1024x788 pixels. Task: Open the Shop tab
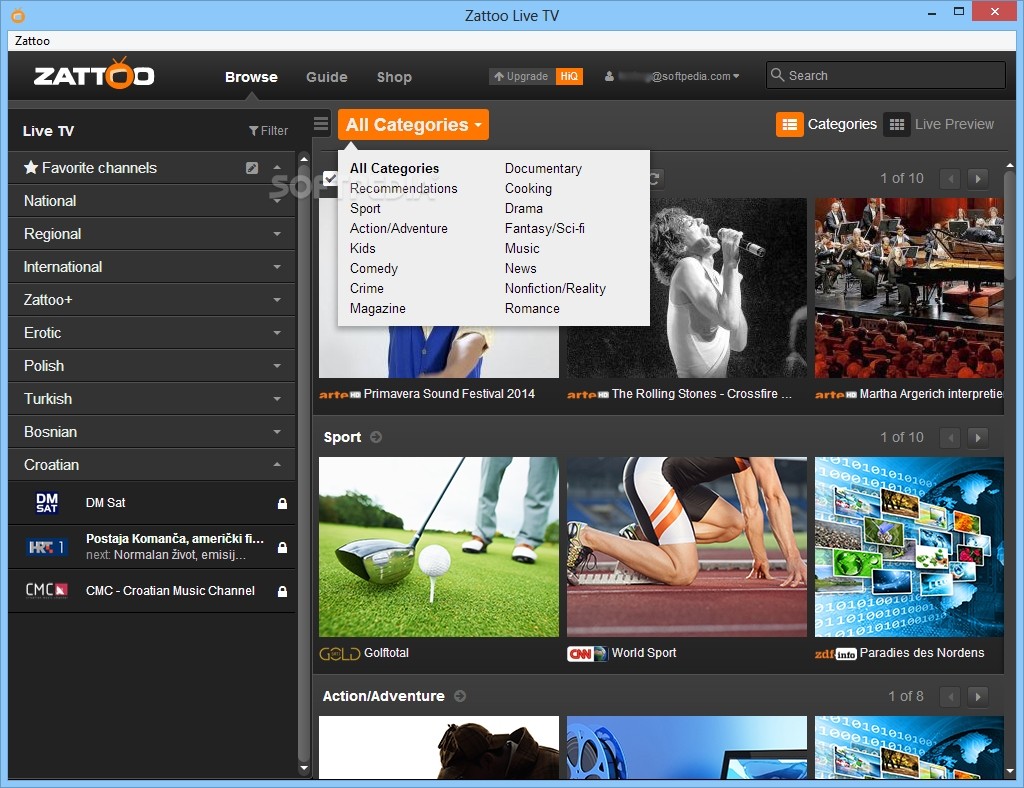[x=394, y=77]
